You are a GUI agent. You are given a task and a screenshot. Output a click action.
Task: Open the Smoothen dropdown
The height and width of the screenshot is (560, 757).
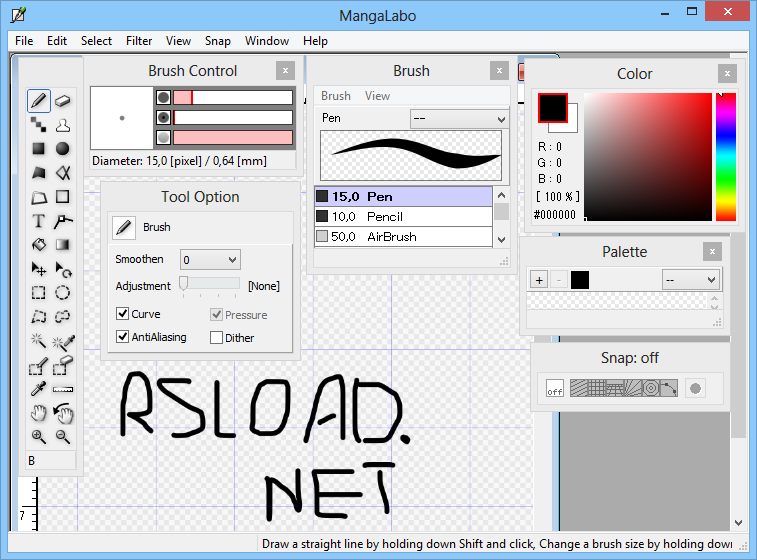pyautogui.click(x=210, y=260)
